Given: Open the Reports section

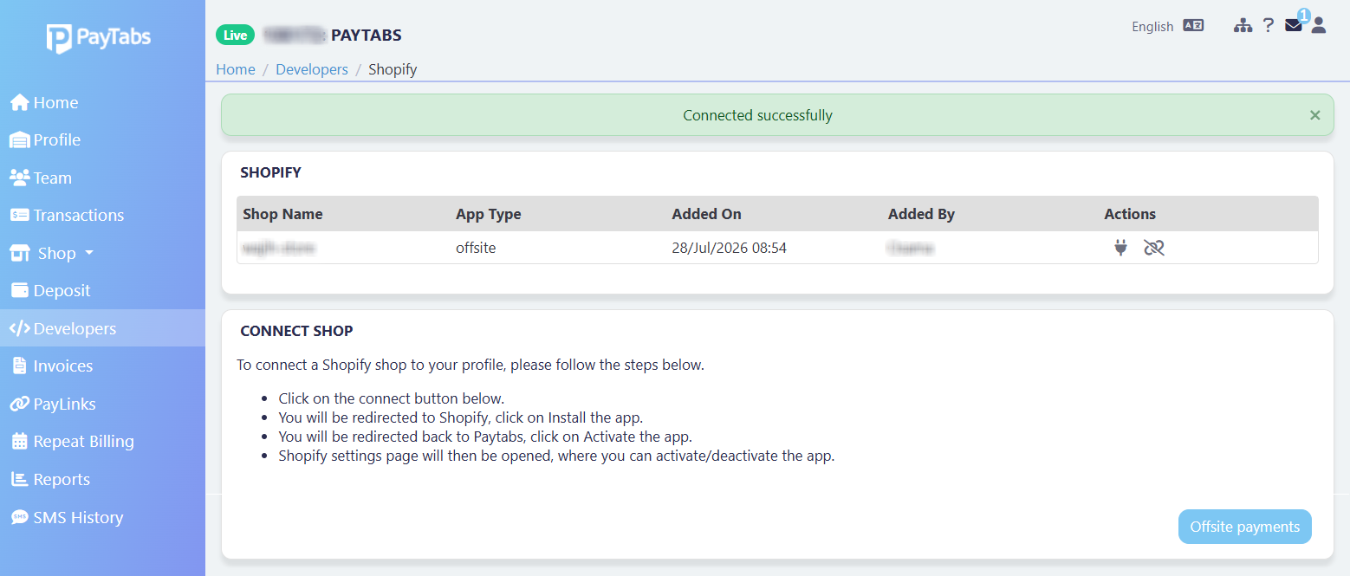Looking at the screenshot, I should [x=102, y=479].
